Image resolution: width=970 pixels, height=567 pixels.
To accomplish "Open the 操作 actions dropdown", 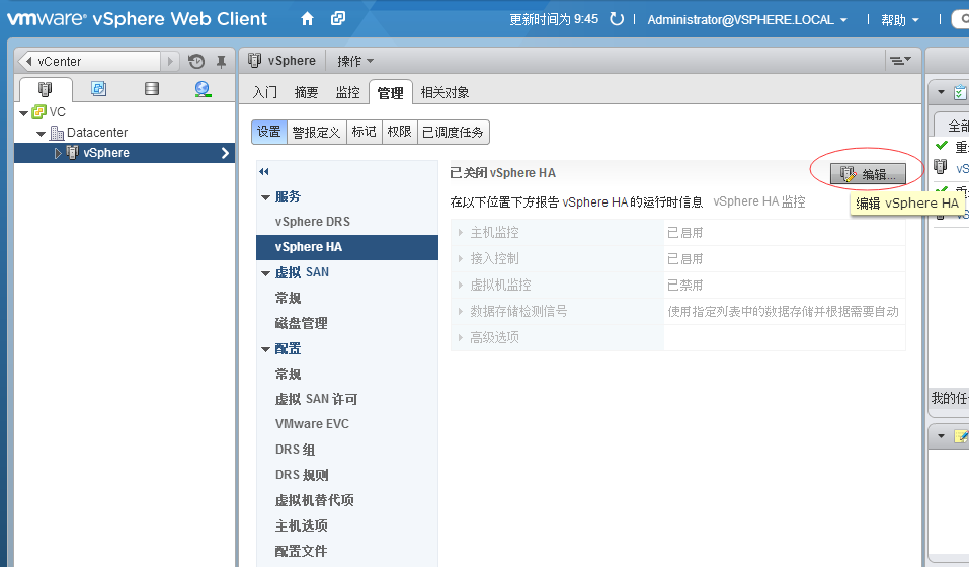I will pyautogui.click(x=356, y=61).
